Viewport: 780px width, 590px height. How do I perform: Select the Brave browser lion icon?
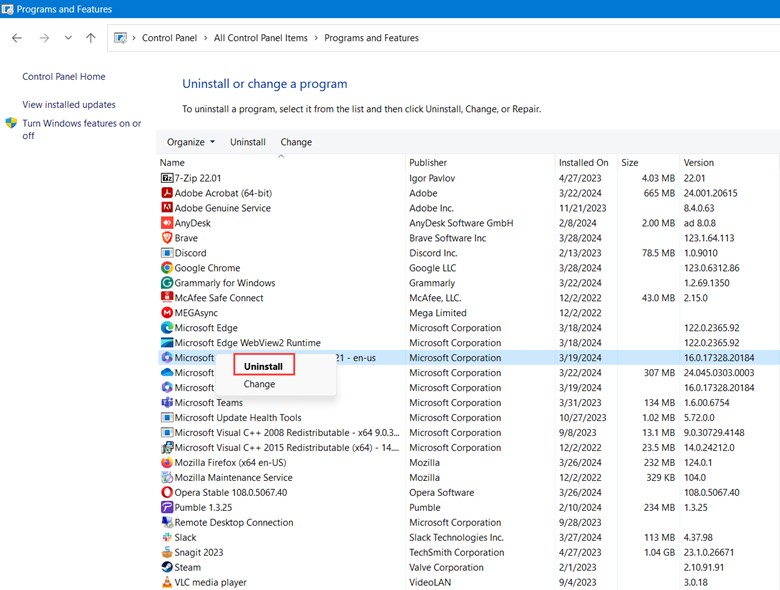pyautogui.click(x=167, y=238)
